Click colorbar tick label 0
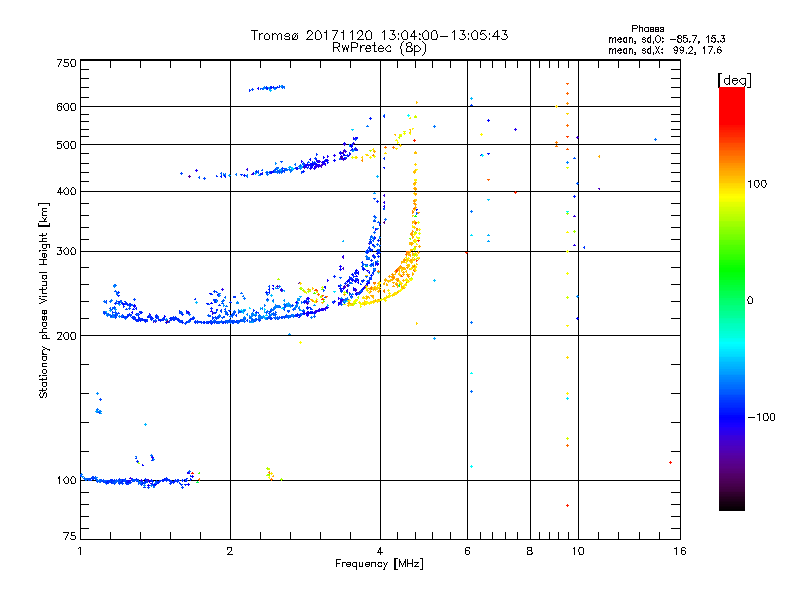Image resolution: width=800 pixels, height=600 pixels. click(x=750, y=300)
